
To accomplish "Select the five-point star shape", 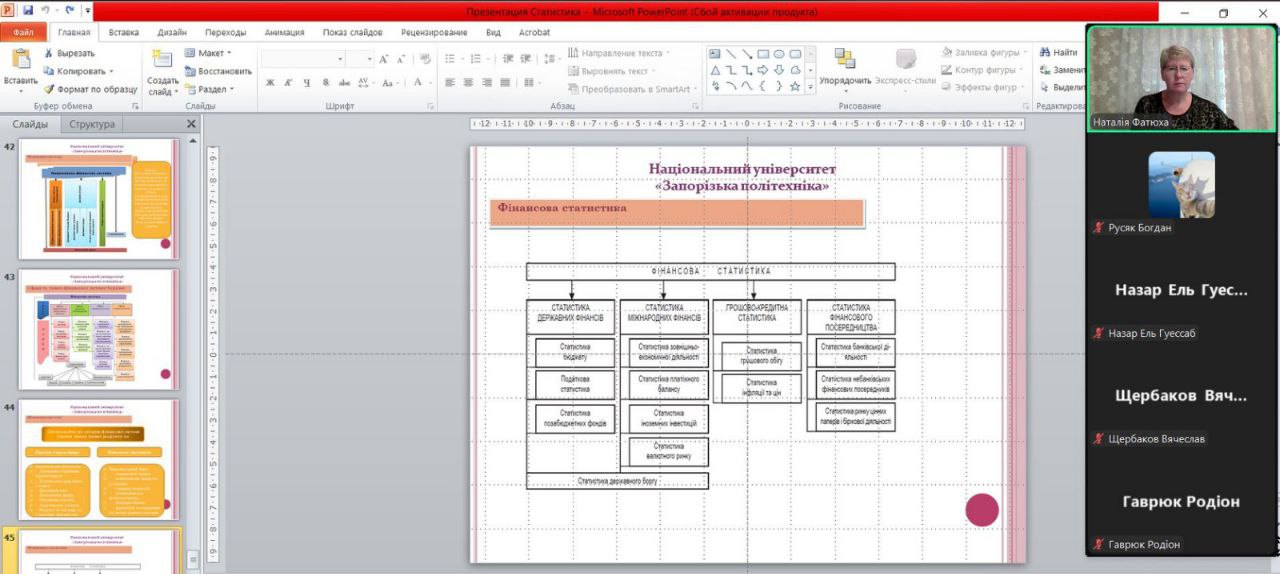I will [795, 86].
